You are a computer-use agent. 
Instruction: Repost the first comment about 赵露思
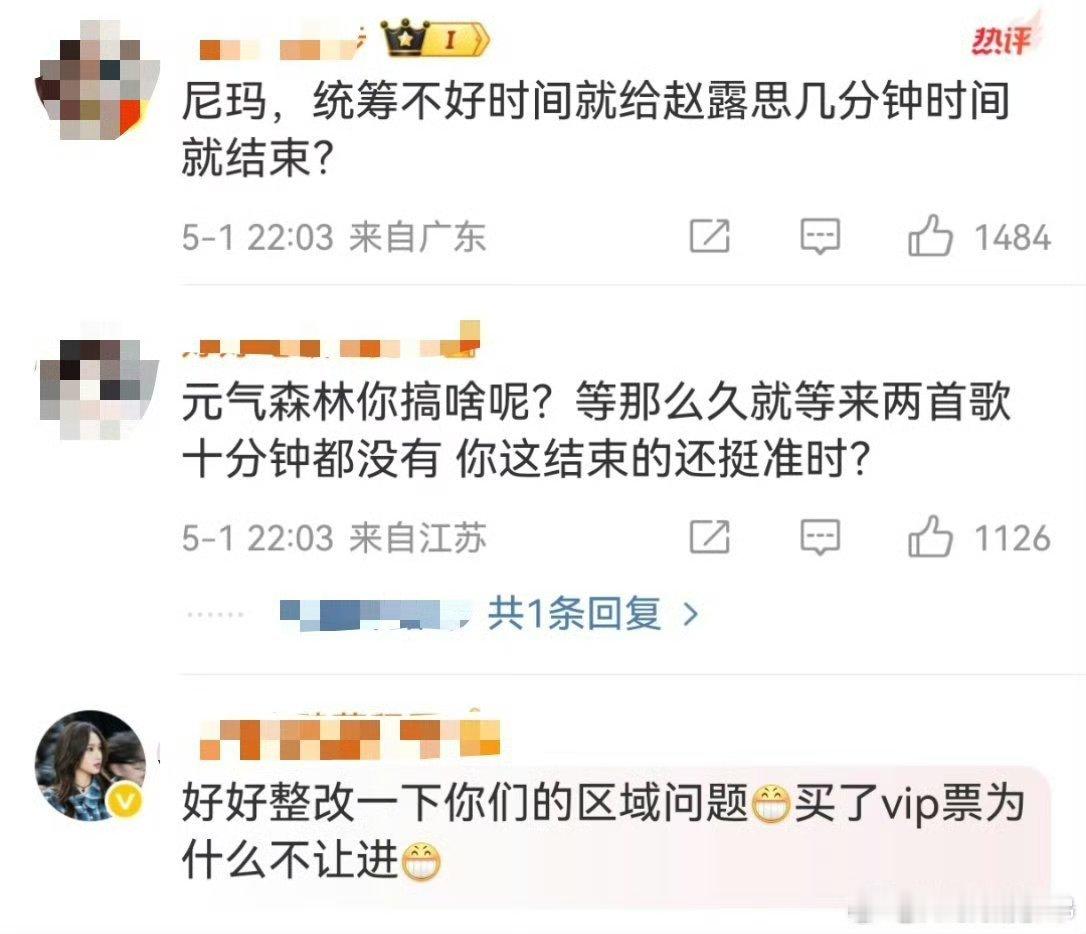coord(710,236)
